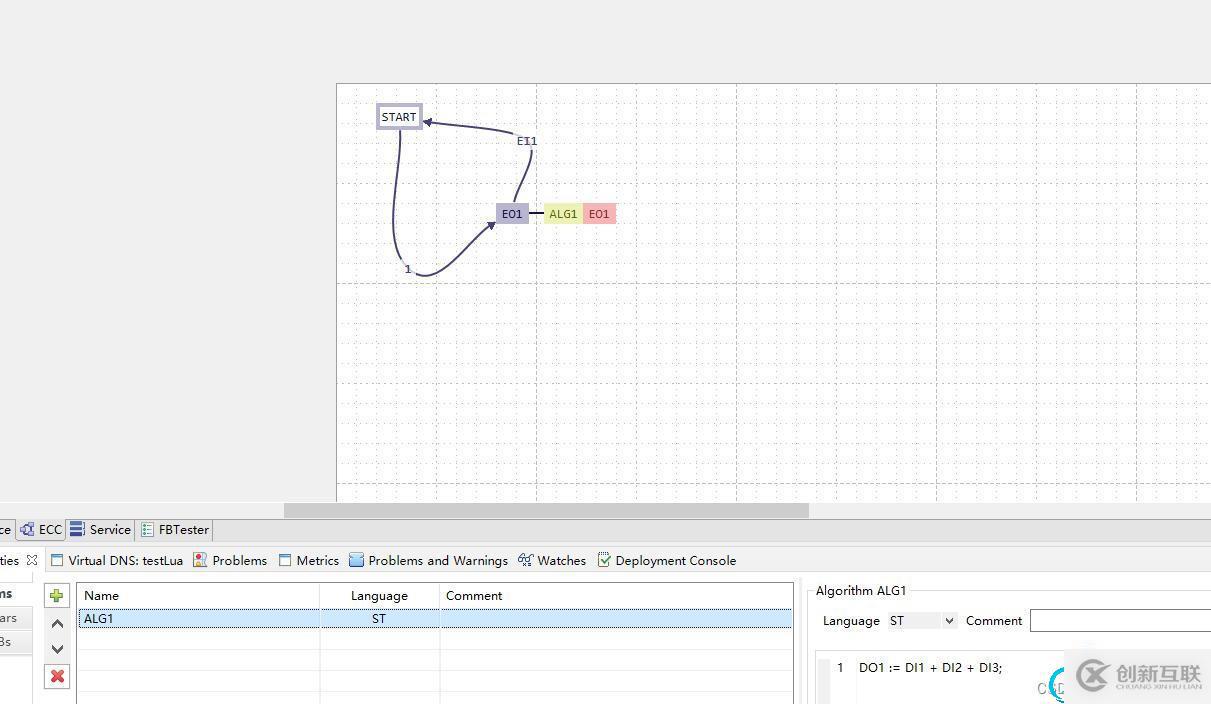Viewport: 1211px width, 704px height.
Task: Move selected algorithm up
Action: (x=57, y=623)
